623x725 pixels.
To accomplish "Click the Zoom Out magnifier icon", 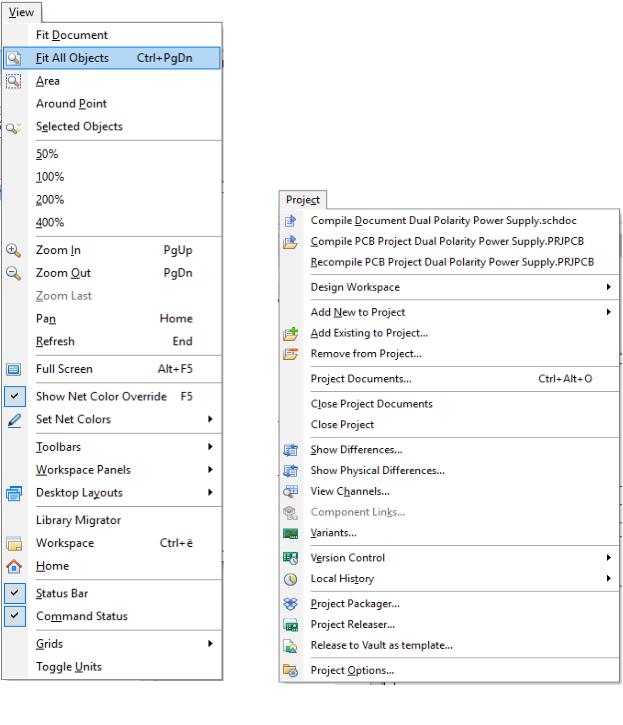I will pos(14,273).
